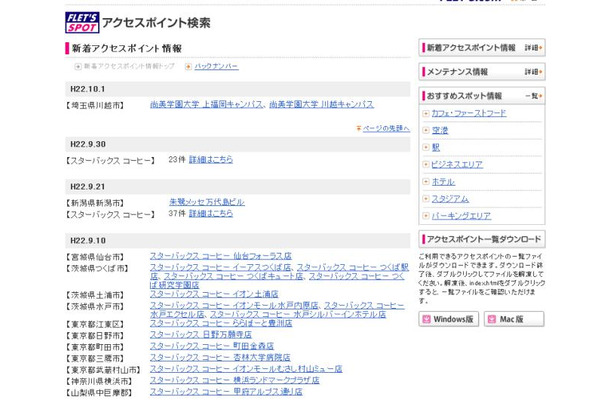
Task: Click plus icon beside ホテル
Action: (426, 182)
